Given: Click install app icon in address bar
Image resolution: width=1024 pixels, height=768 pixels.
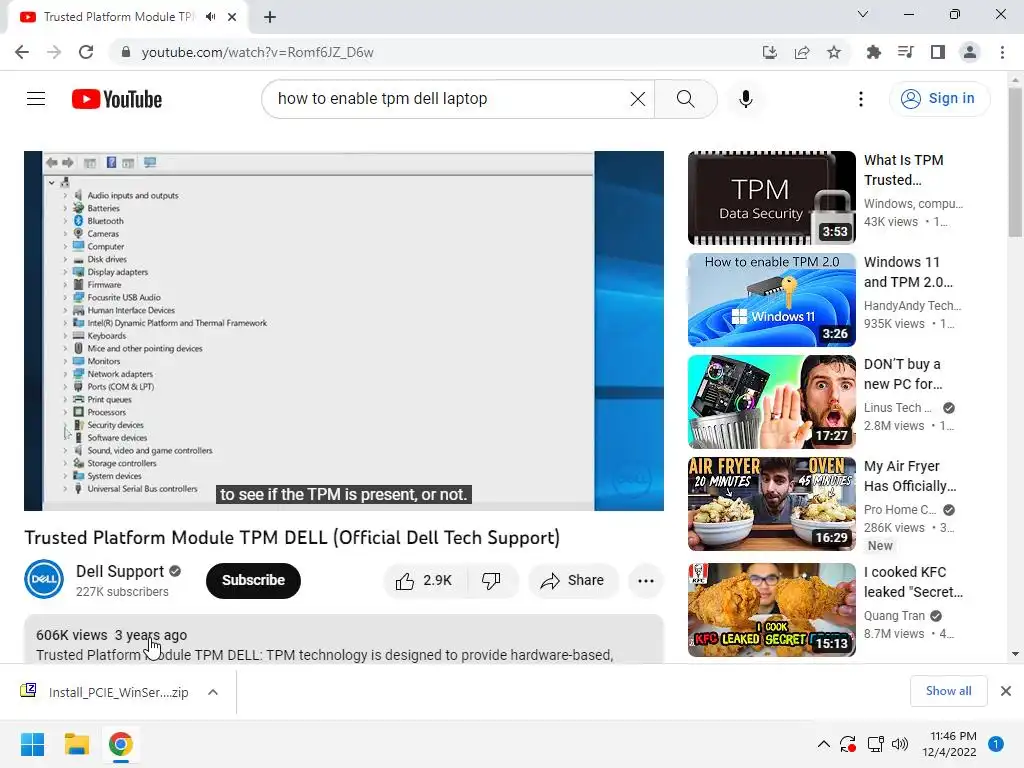Looking at the screenshot, I should (x=770, y=52).
